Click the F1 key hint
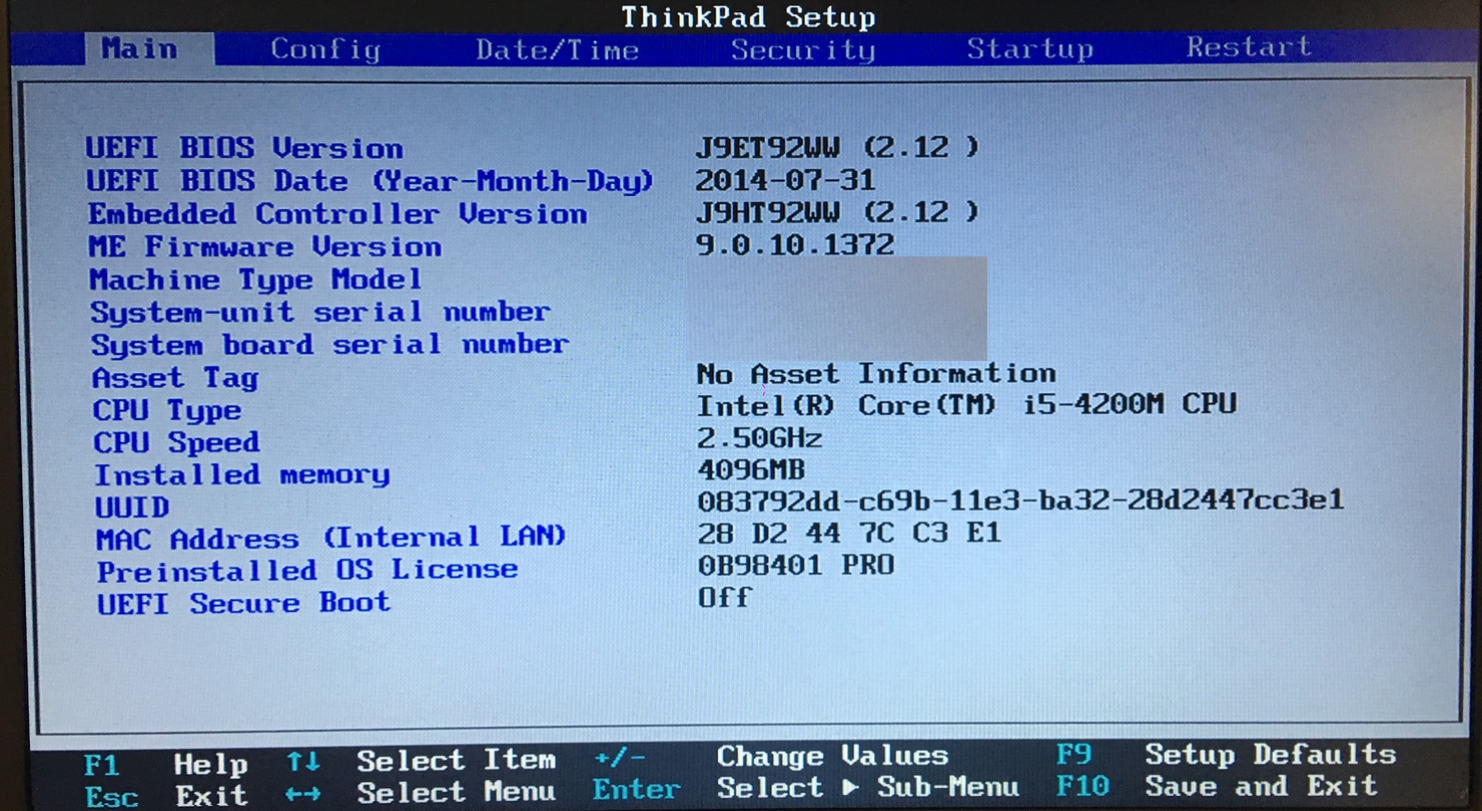The width and height of the screenshot is (1482, 811). (x=102, y=766)
